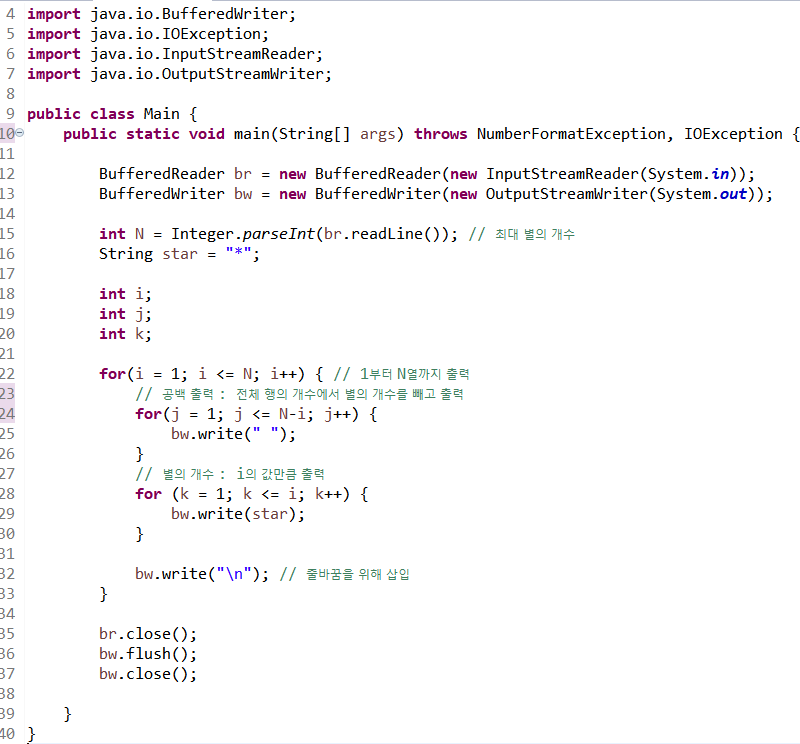Click the text 'import java.io.InputStreamReader;'
This screenshot has height=744, width=800.
(175, 54)
